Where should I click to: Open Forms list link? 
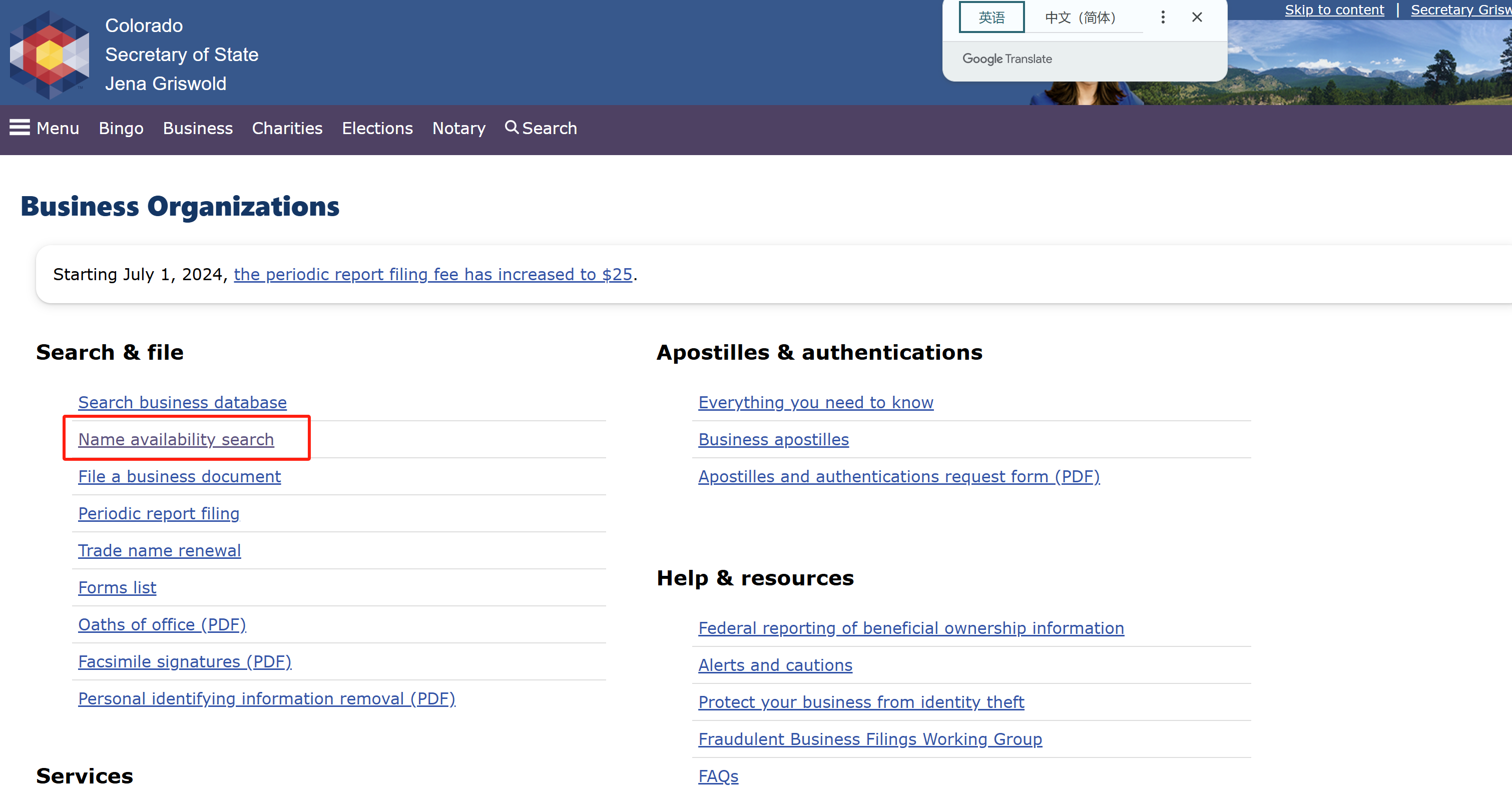point(118,587)
